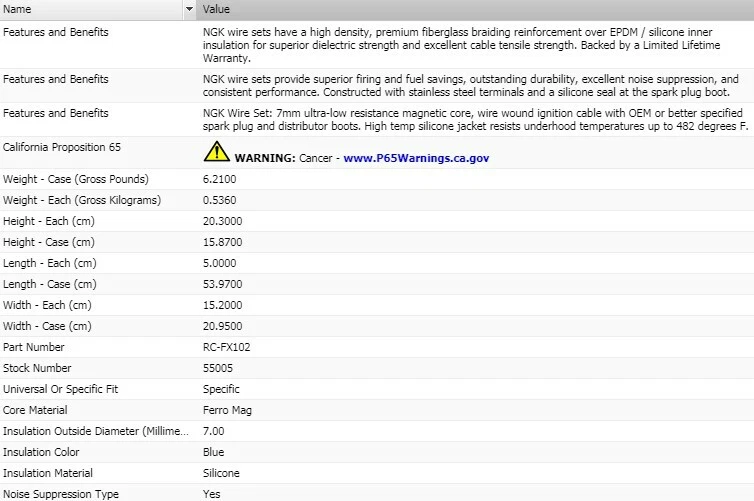The height and width of the screenshot is (501, 754).
Task: Open the www.P65Warnings.ca.gov link
Action: [x=416, y=158]
